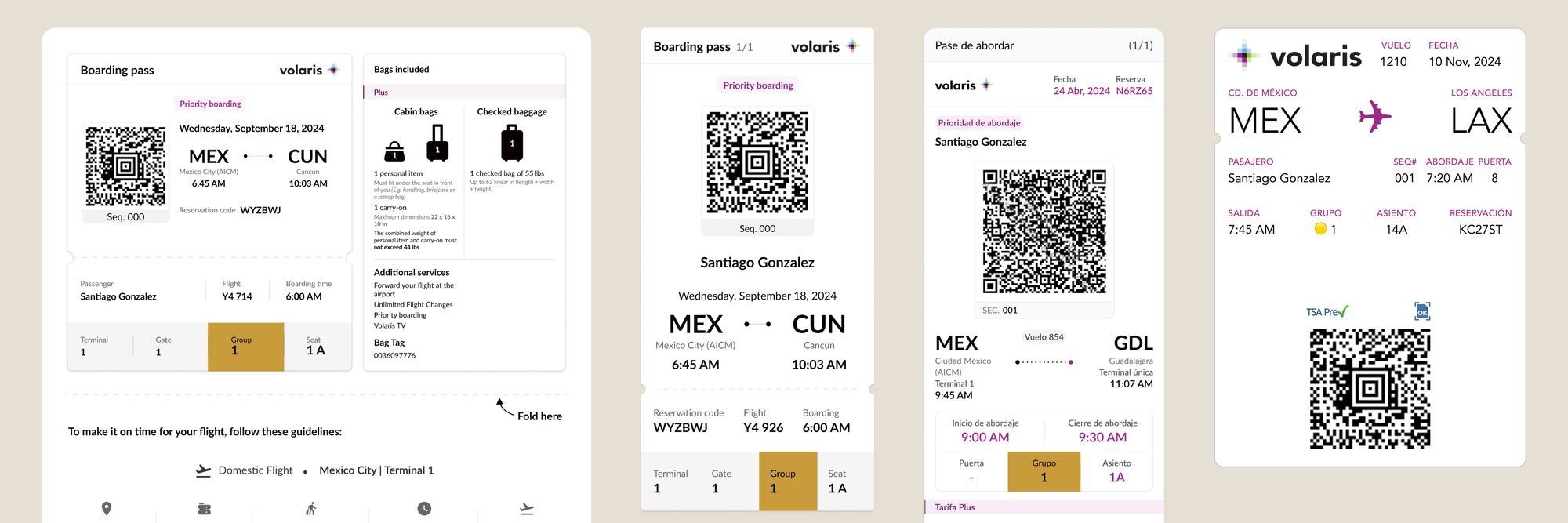Click the LAX airport code
The width and height of the screenshot is (1568, 523).
click(1481, 121)
